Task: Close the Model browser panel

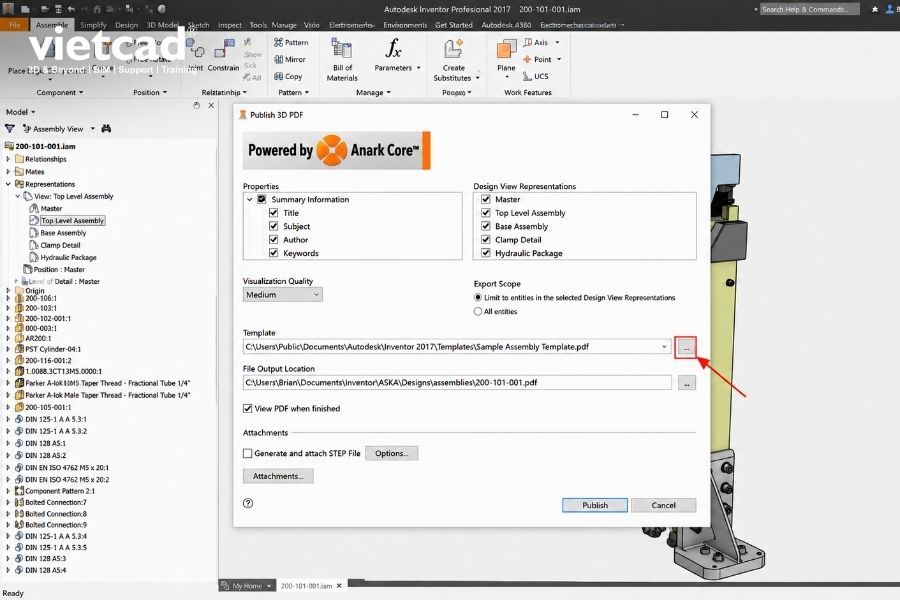Action: click(x=211, y=106)
